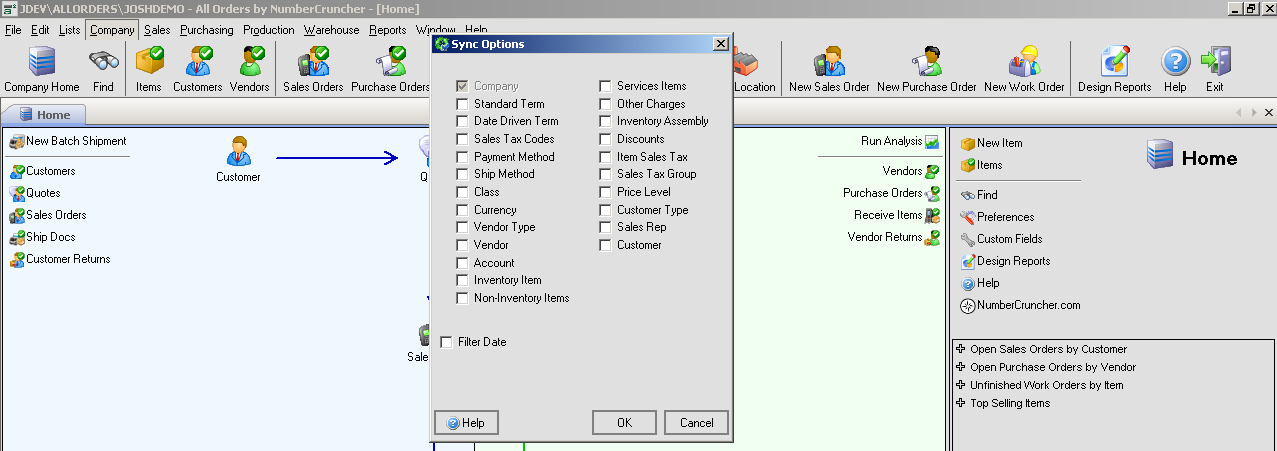Image resolution: width=1277 pixels, height=451 pixels.
Task: Enable the Standard Term checkbox
Action: coord(462,104)
